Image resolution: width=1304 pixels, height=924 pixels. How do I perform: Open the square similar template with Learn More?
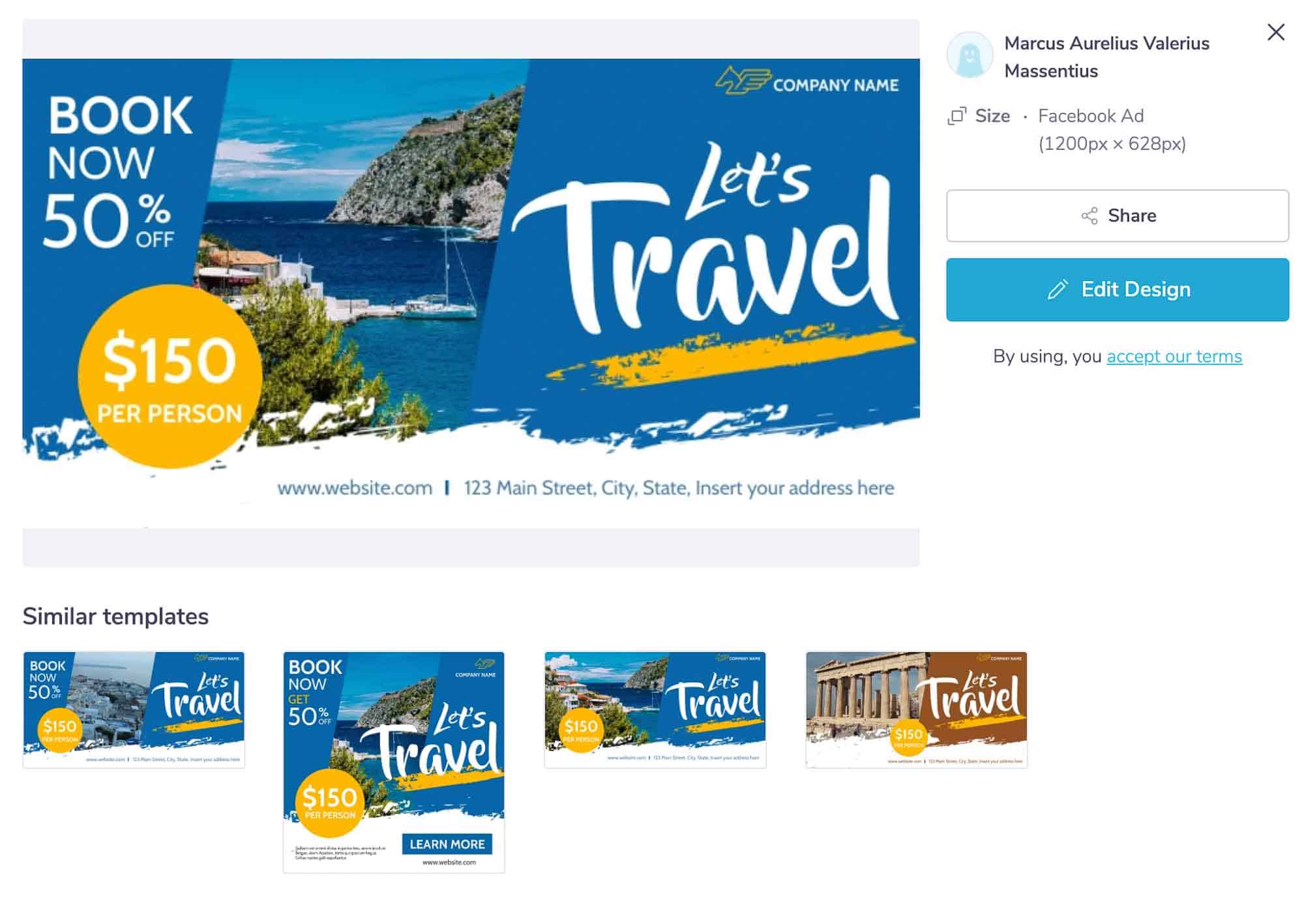[394, 762]
